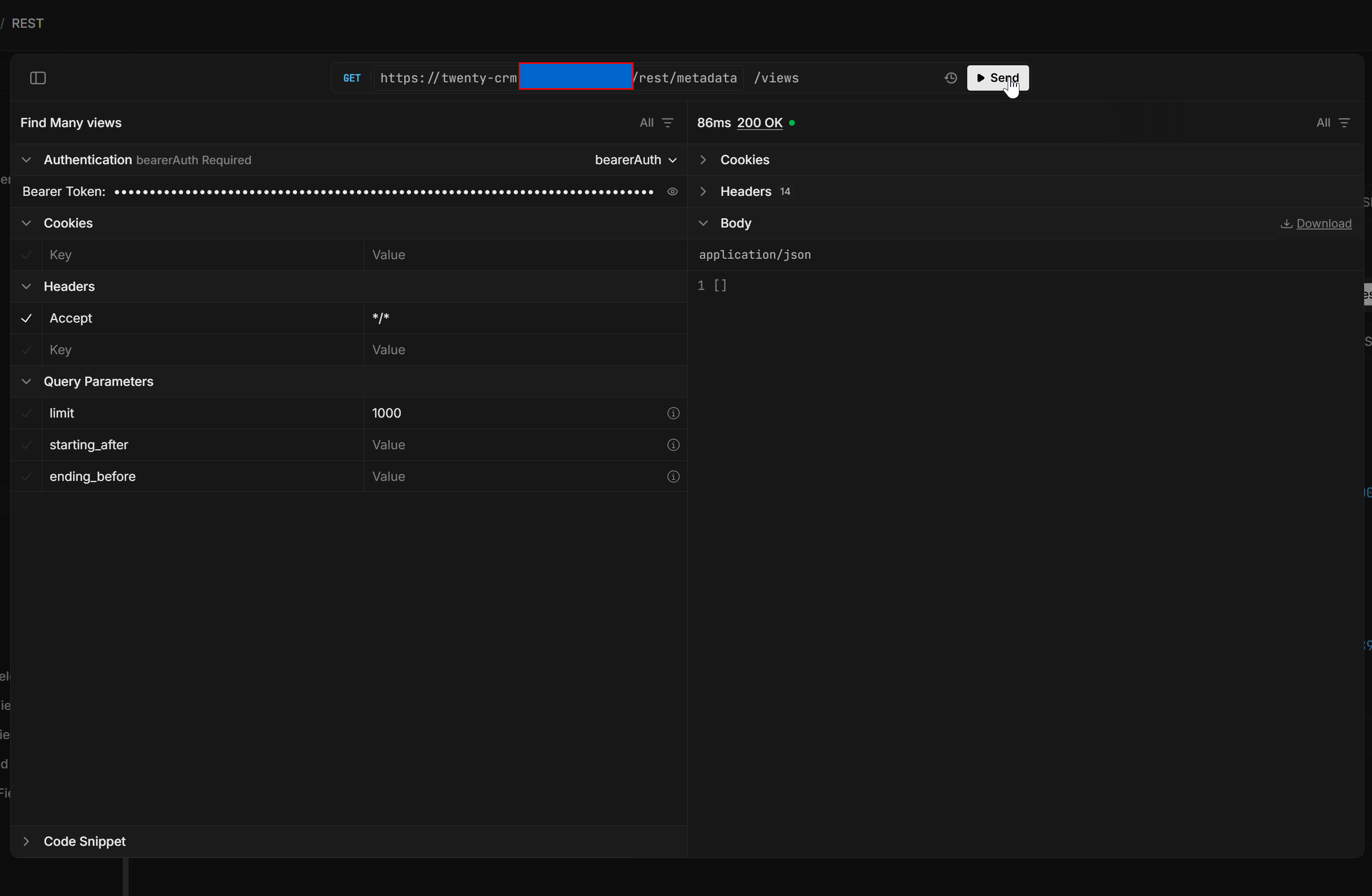Enable the starting_after parameter checkbox

click(26, 445)
